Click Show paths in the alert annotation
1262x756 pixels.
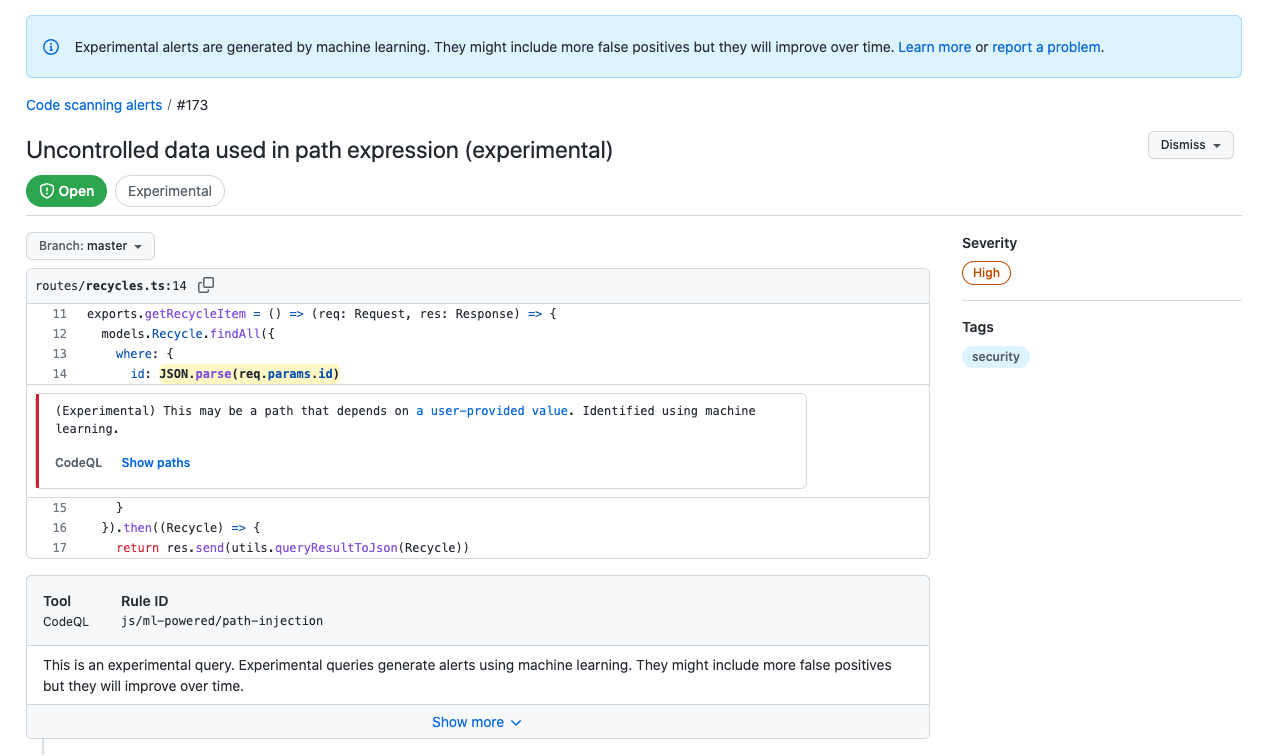tap(155, 462)
